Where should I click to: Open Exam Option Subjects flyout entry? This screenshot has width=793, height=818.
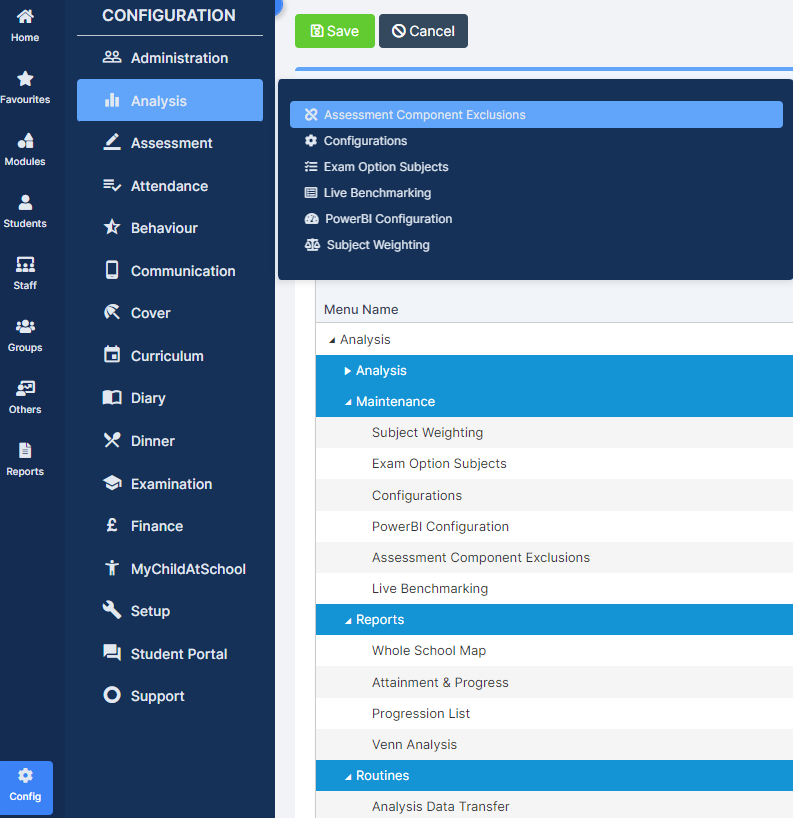pos(386,167)
